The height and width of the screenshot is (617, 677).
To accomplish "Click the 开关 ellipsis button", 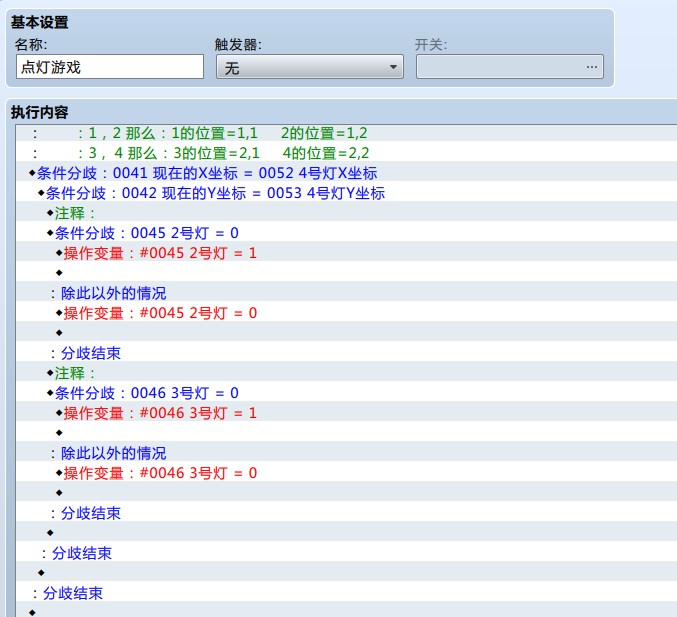I will (x=592, y=66).
